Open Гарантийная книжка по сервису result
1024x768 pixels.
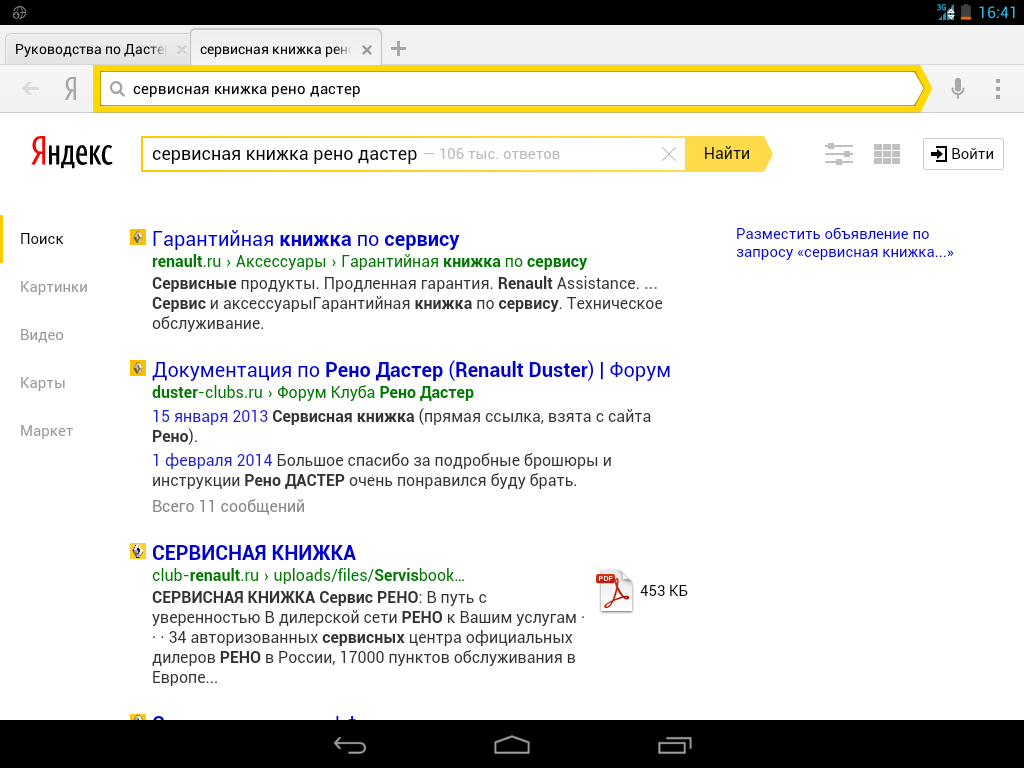click(306, 240)
